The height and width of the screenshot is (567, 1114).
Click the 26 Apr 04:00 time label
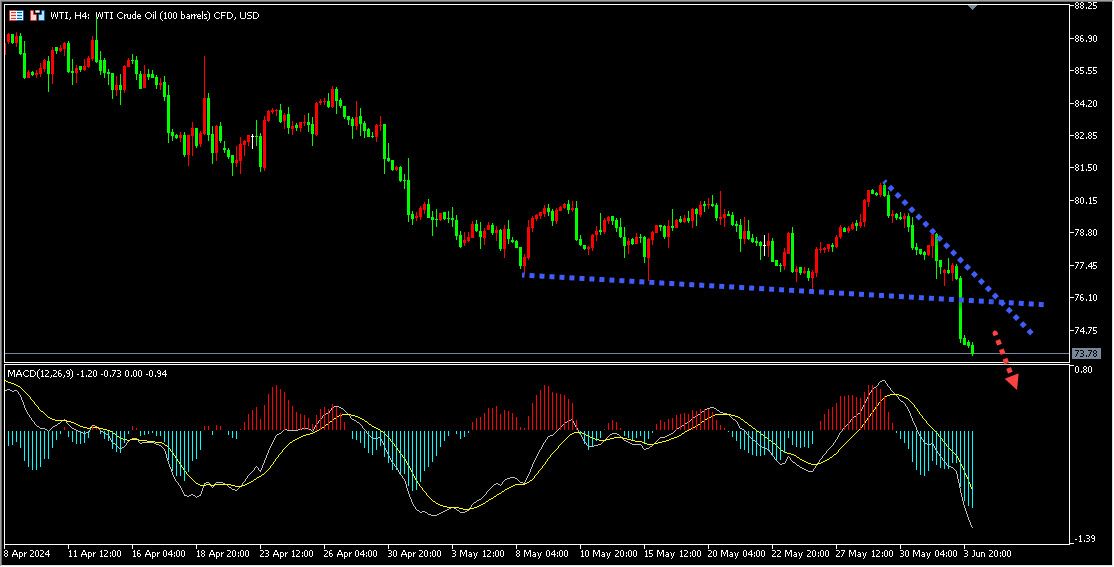pyautogui.click(x=350, y=552)
